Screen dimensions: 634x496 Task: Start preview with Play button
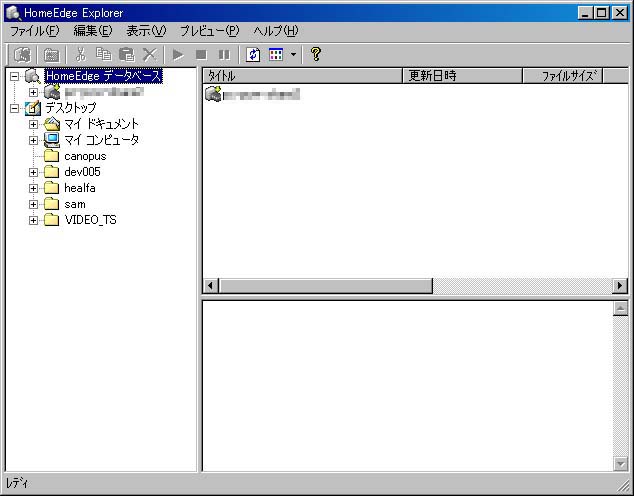point(178,54)
